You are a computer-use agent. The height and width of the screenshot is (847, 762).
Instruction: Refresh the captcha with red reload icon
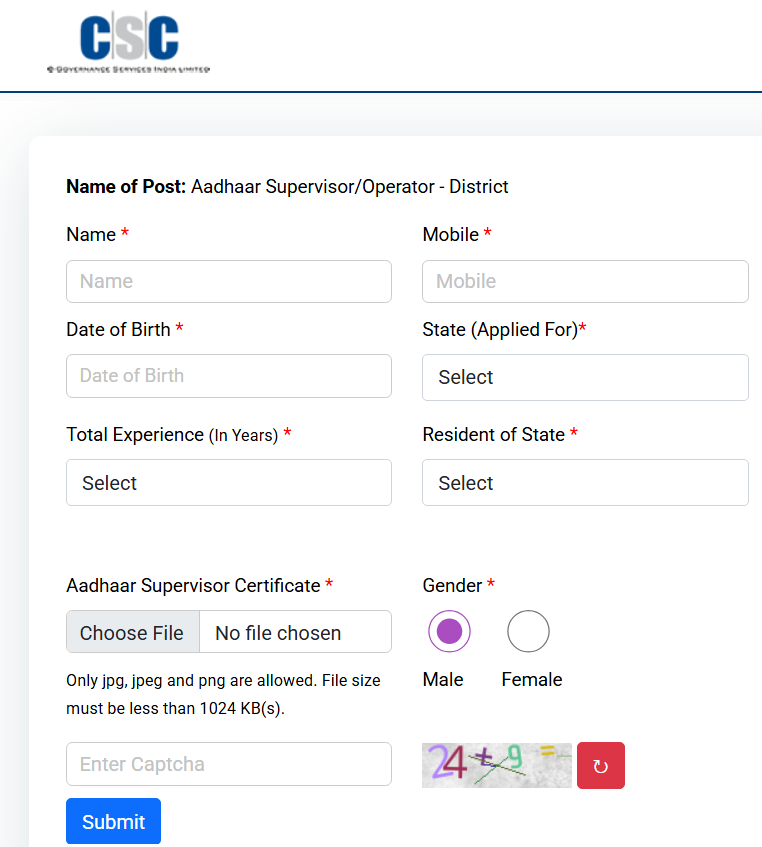coord(600,766)
